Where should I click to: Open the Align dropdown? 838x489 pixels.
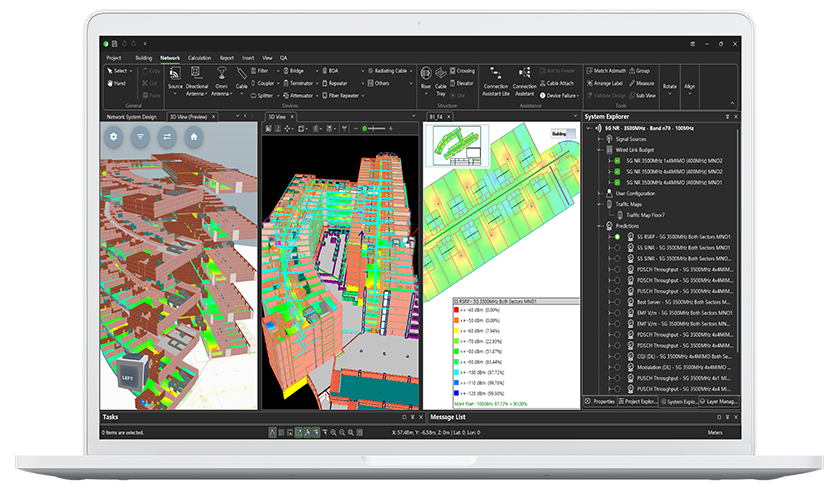coord(689,89)
